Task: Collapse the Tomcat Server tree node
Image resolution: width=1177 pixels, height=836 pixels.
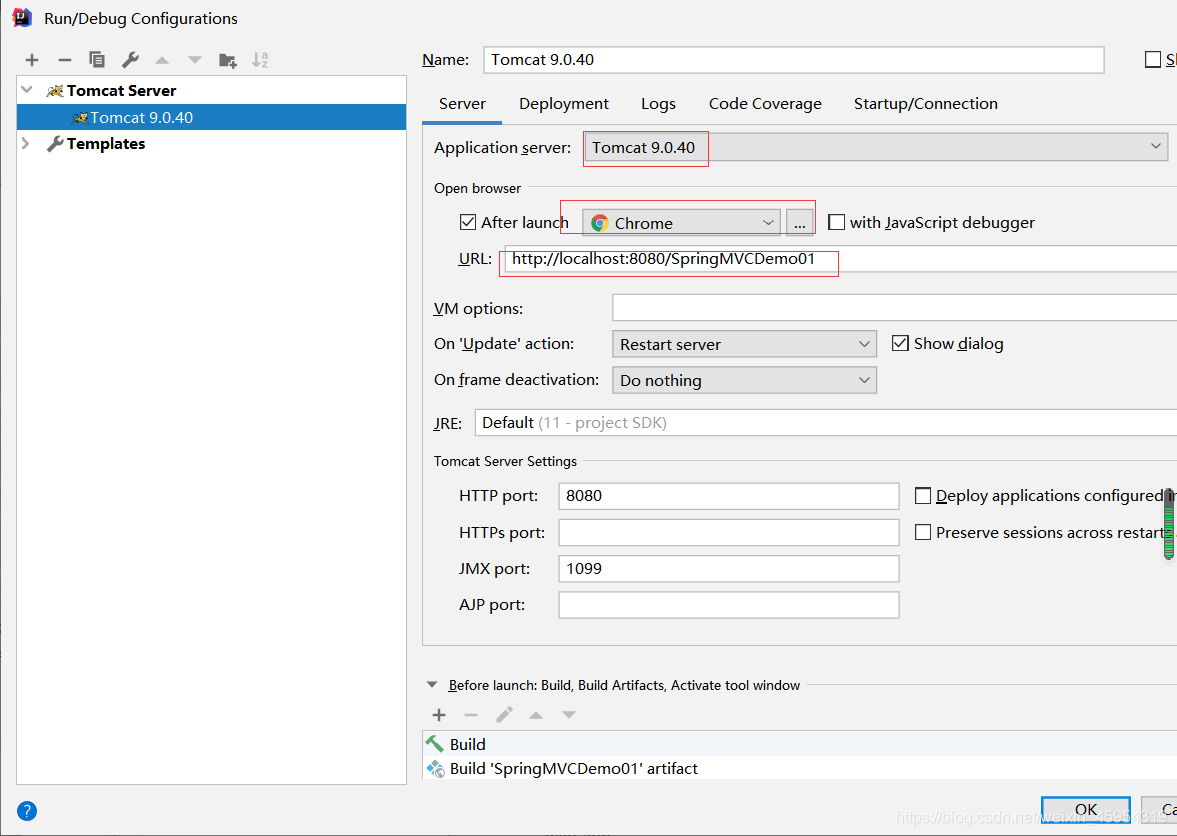Action: click(x=27, y=90)
